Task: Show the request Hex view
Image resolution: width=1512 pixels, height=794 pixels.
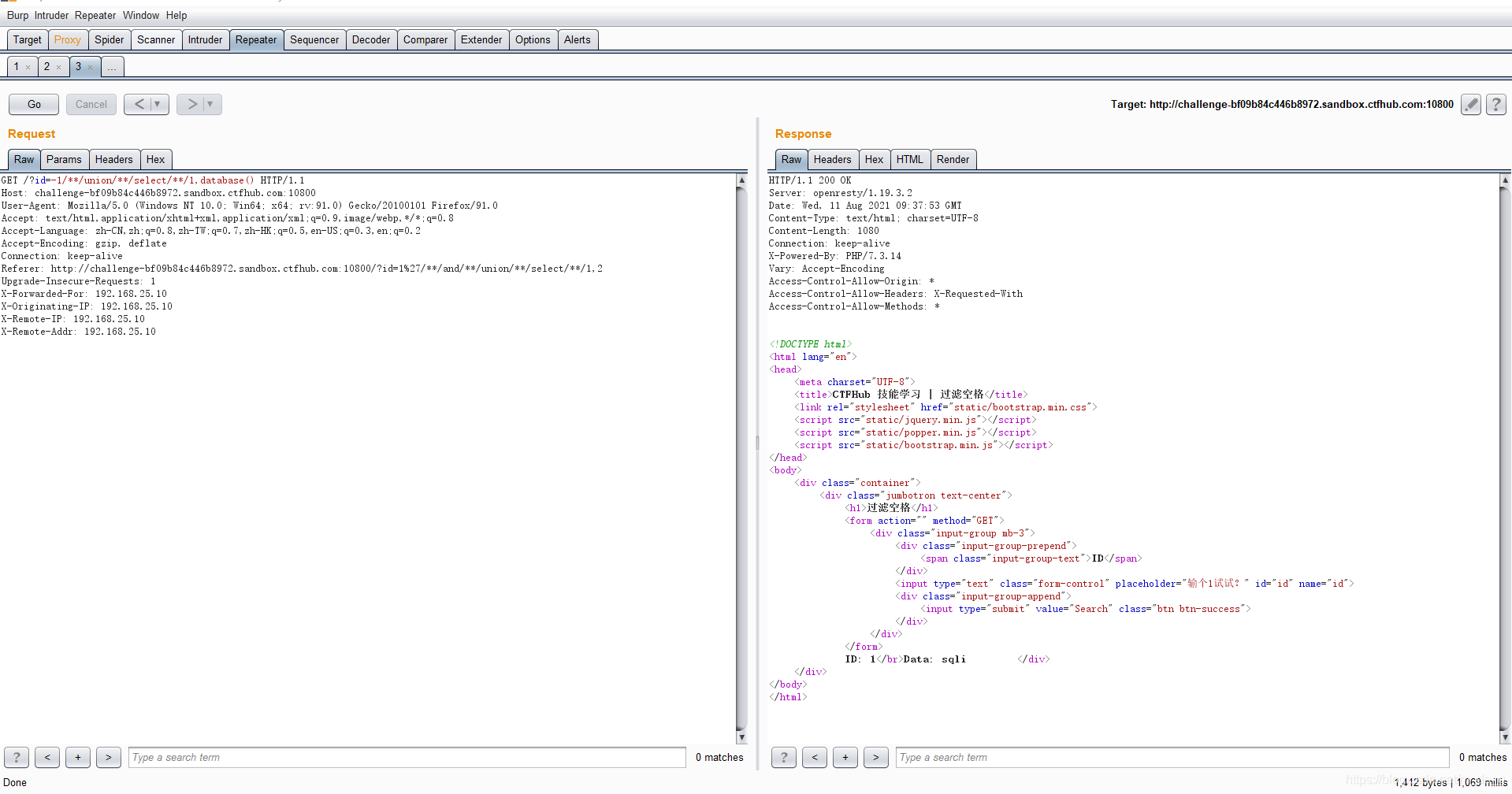Action: (156, 159)
